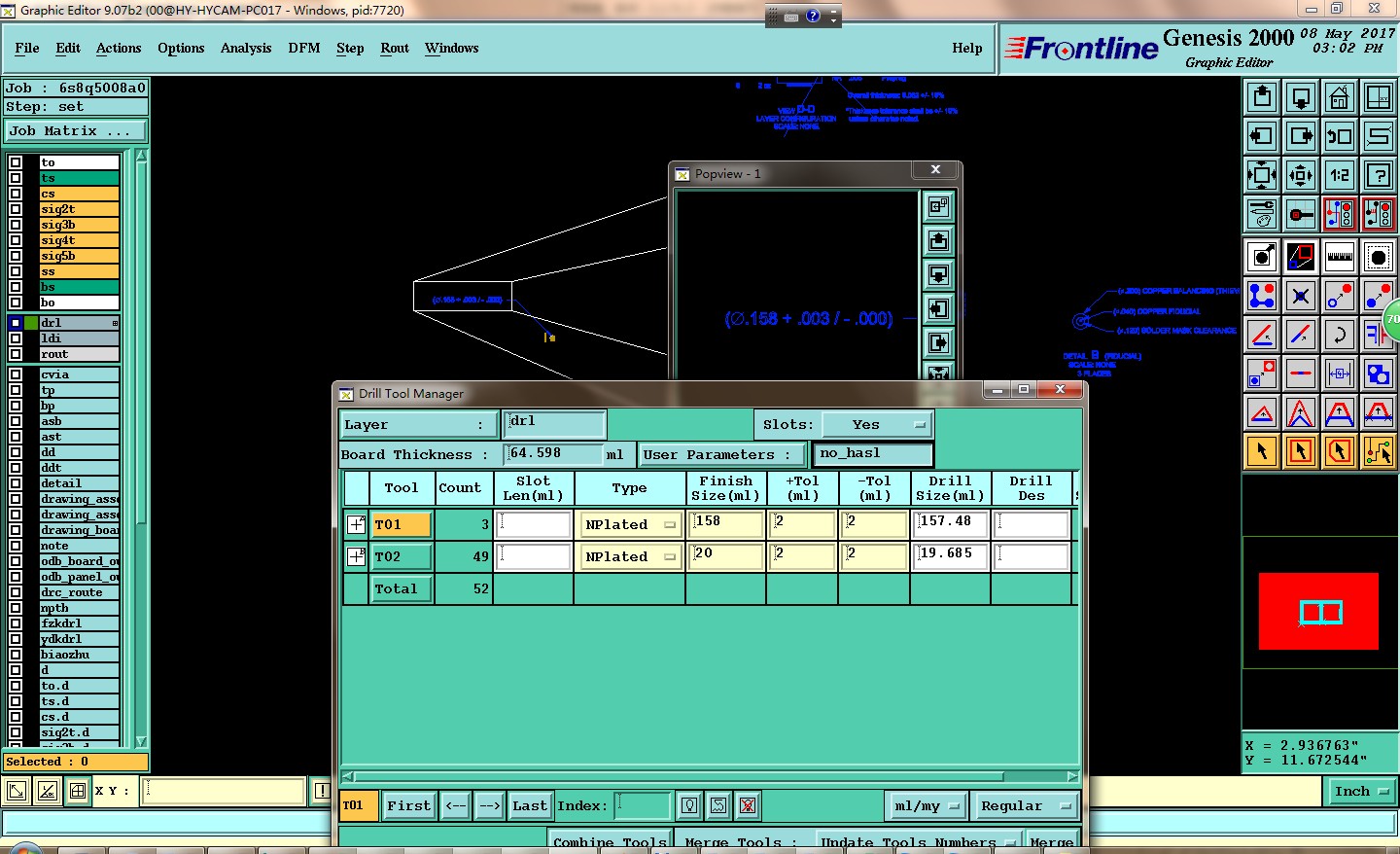Toggle the checkbox for layer 'rout'
The image size is (1400, 854).
coord(16,354)
